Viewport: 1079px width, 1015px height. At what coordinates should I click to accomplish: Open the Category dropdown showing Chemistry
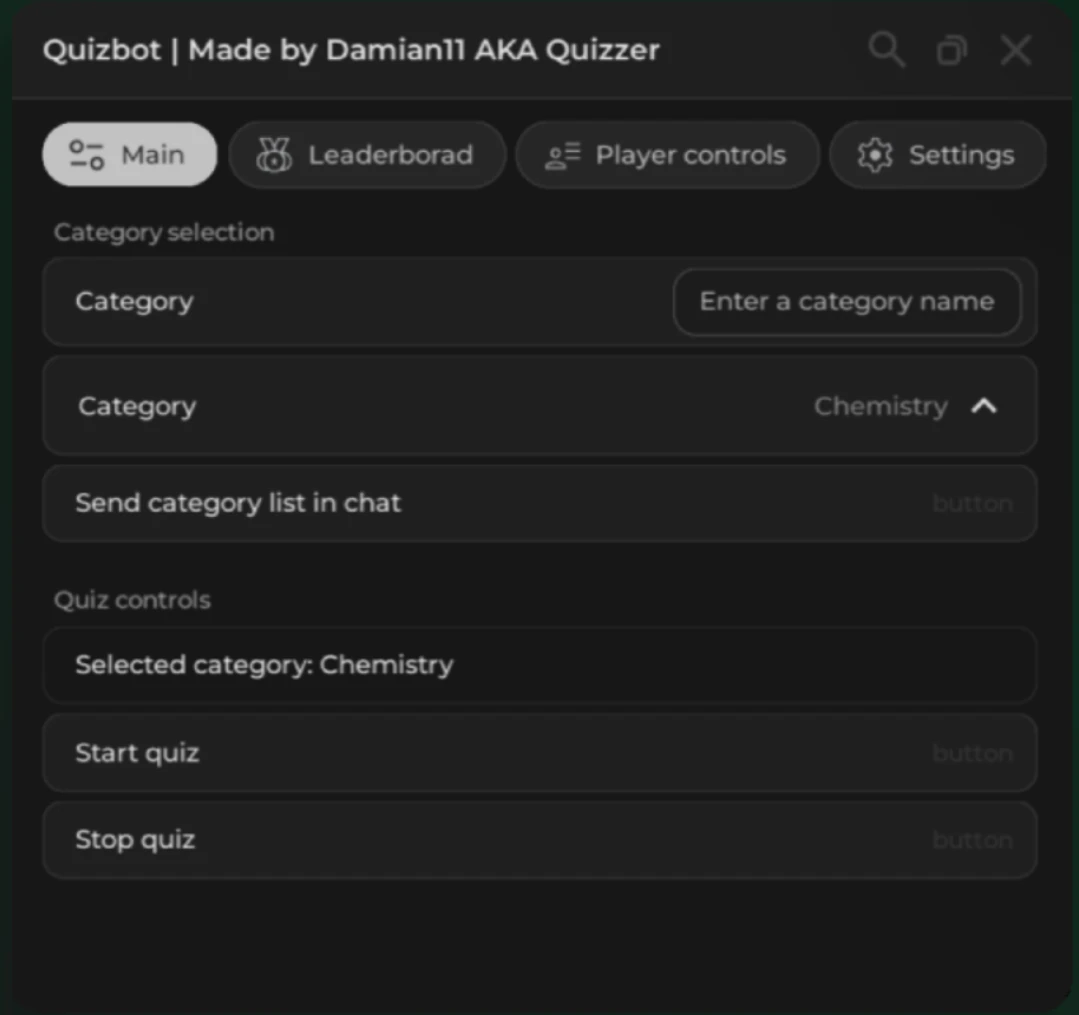click(x=540, y=406)
